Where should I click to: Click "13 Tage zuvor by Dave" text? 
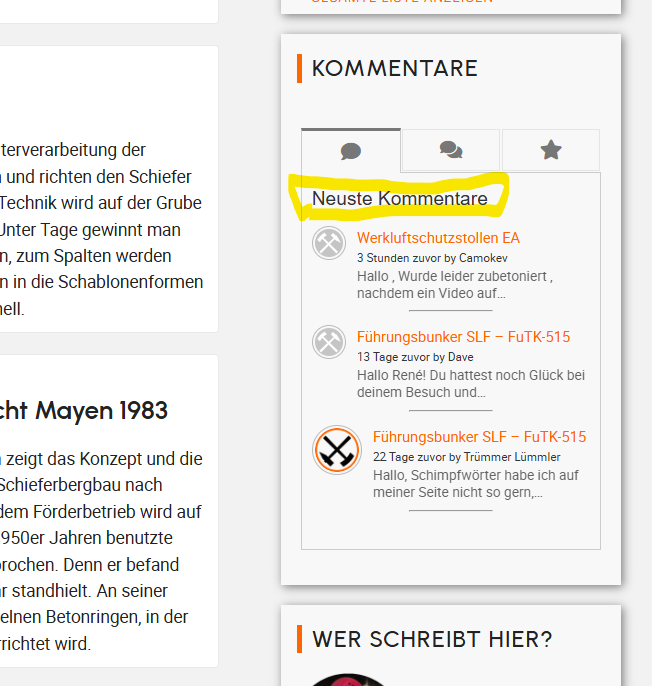(415, 357)
